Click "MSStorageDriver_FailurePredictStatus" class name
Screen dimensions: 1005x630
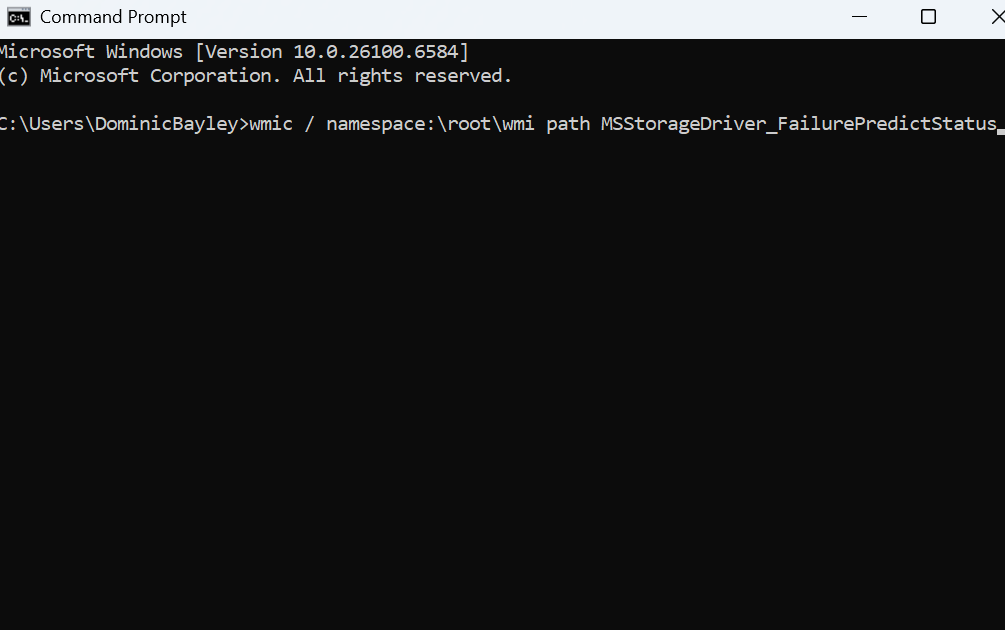(x=798, y=124)
